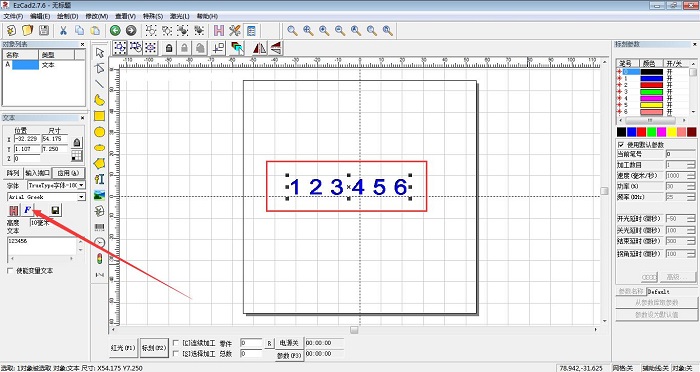Select the yellow circle drawing tool

(x=99, y=132)
